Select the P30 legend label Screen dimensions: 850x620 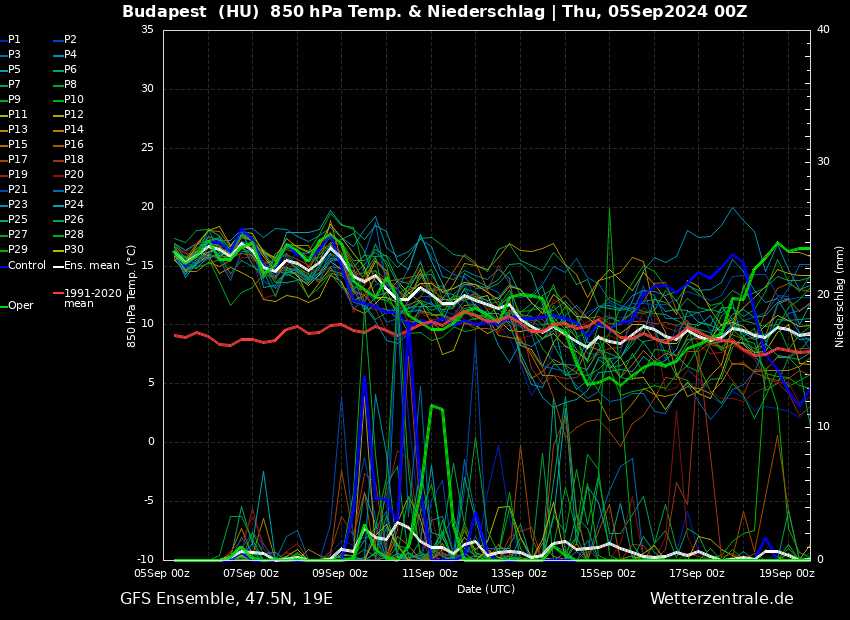click(74, 250)
